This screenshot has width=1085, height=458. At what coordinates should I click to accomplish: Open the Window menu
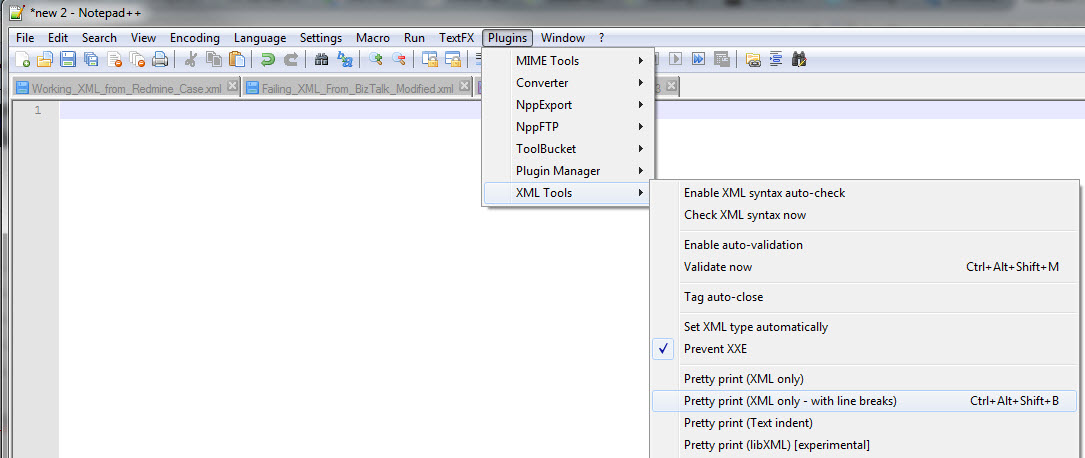[x=563, y=38]
